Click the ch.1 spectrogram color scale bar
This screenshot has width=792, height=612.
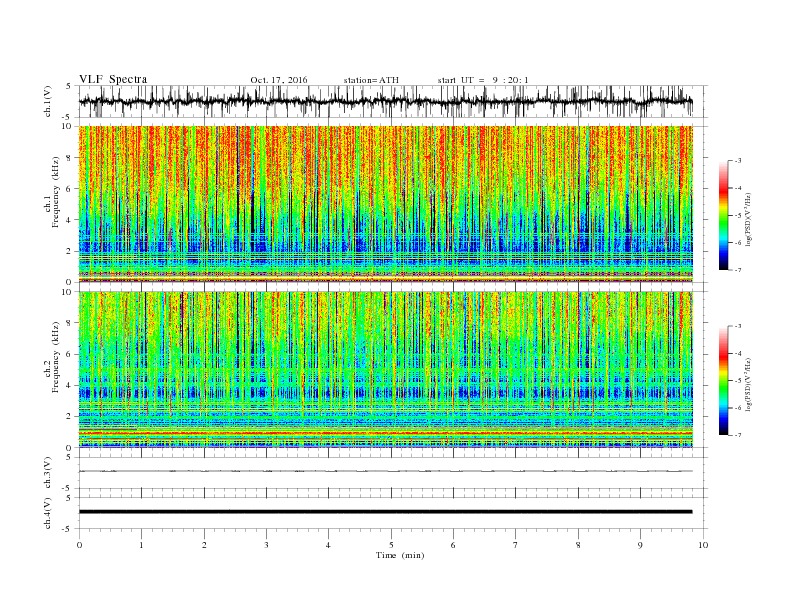(x=723, y=215)
